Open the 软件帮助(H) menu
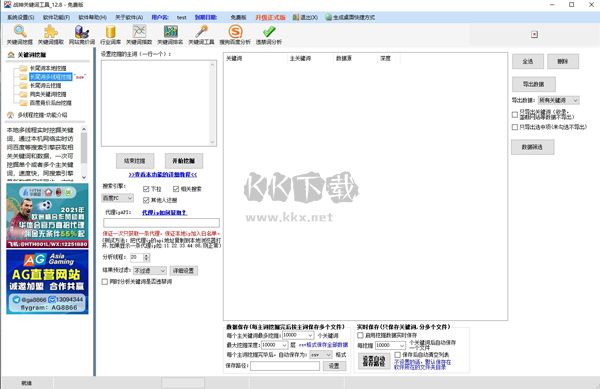Image resolution: width=600 pixels, height=389 pixels. [92, 17]
